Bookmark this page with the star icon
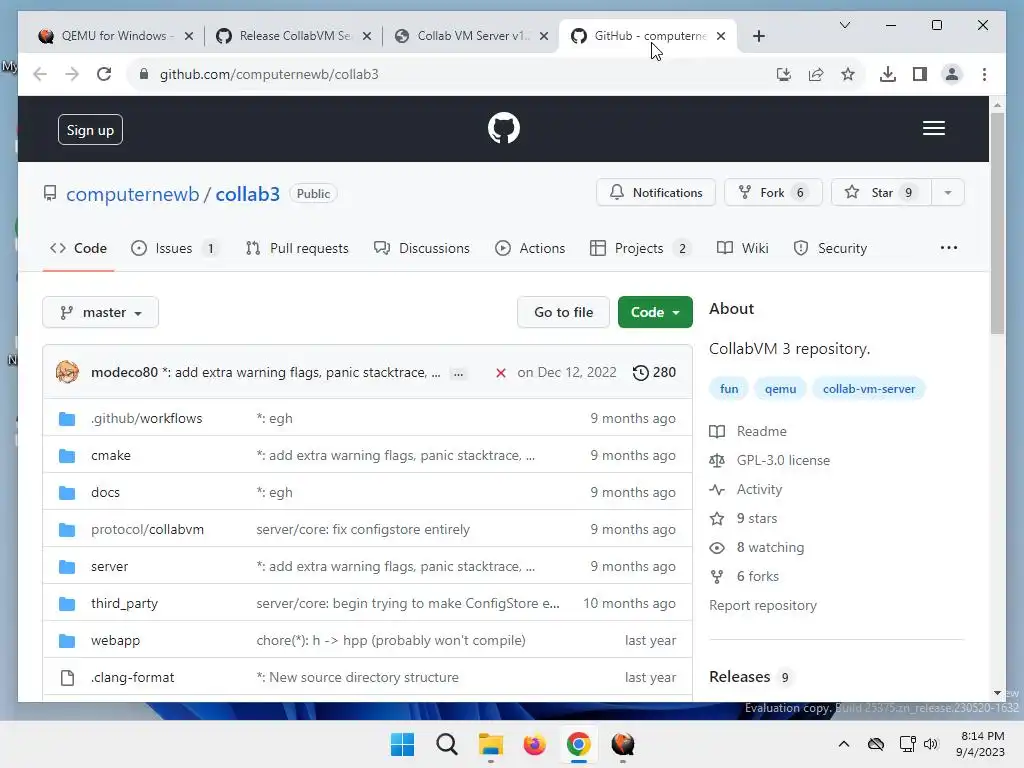The height and width of the screenshot is (768, 1024). coord(848,74)
